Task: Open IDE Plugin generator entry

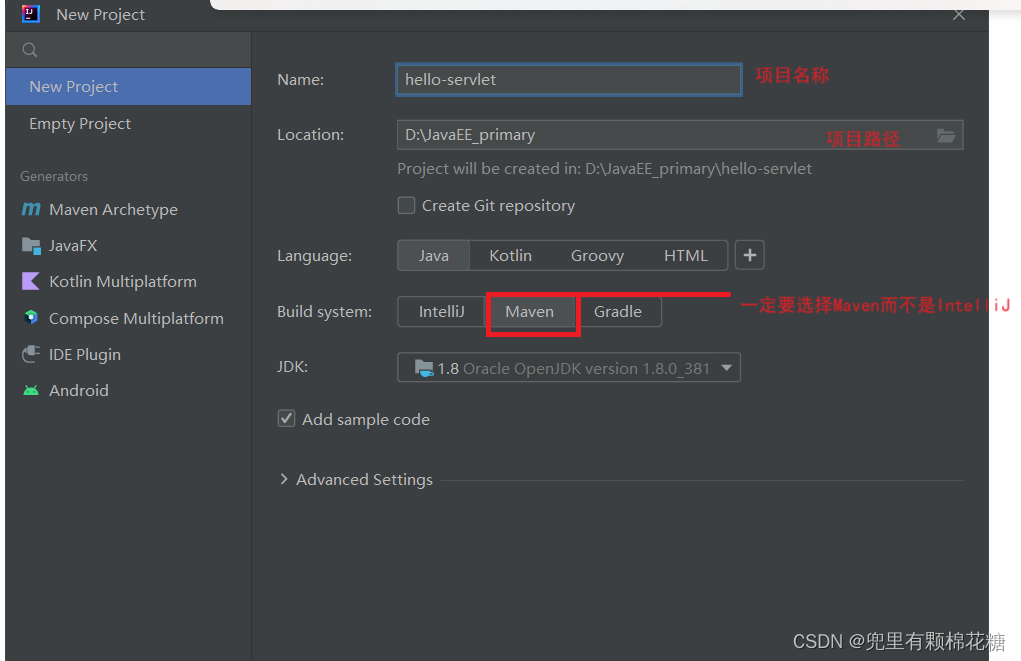Action: [128, 354]
